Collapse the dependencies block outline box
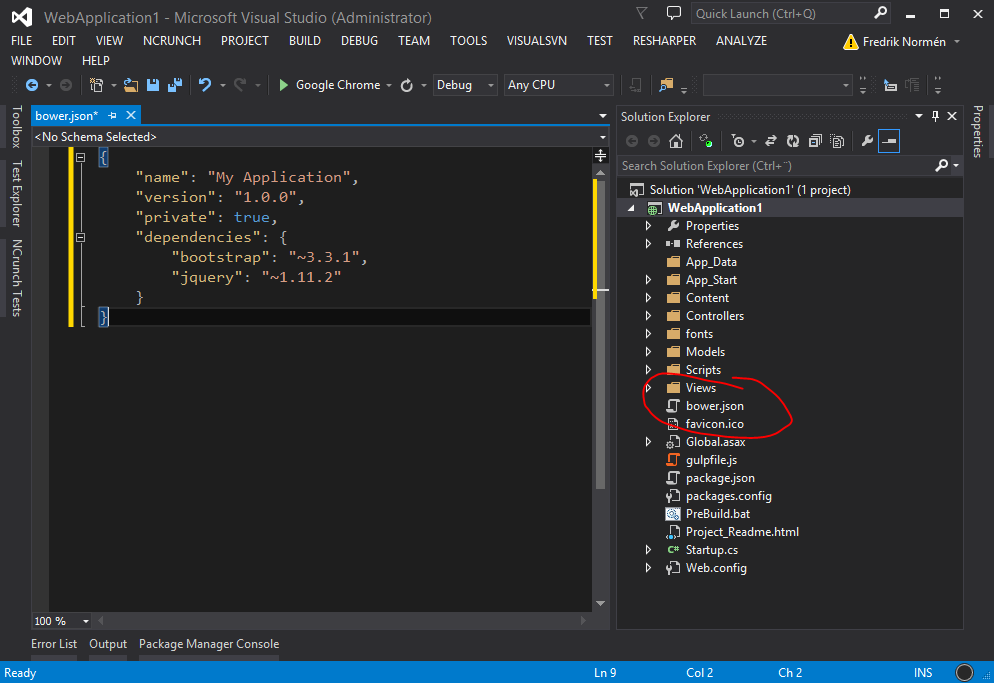Viewport: 994px width, 683px height. pos(81,237)
